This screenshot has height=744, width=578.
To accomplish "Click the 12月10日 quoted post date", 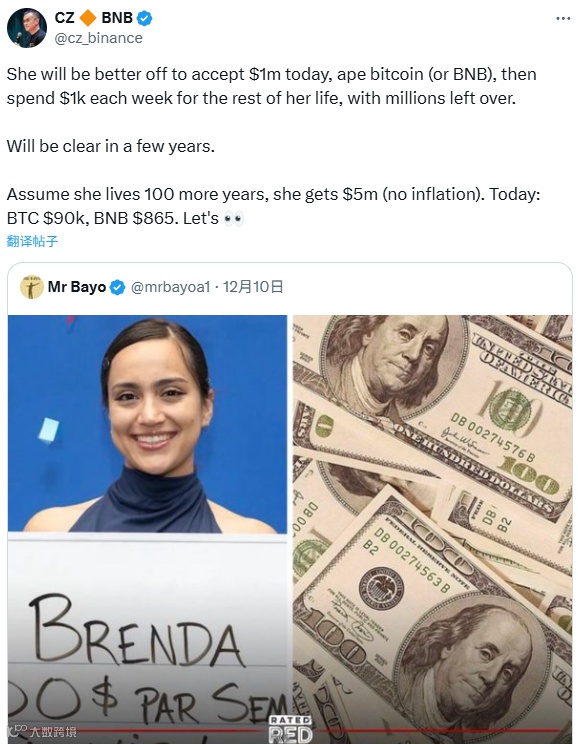I will 253,287.
